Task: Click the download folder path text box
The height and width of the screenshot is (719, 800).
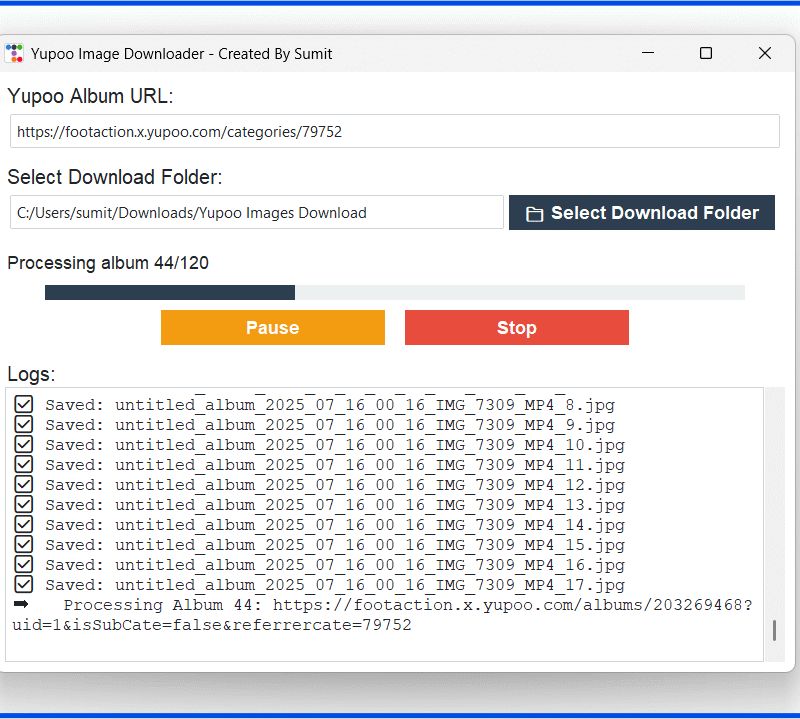Action: [x=256, y=213]
